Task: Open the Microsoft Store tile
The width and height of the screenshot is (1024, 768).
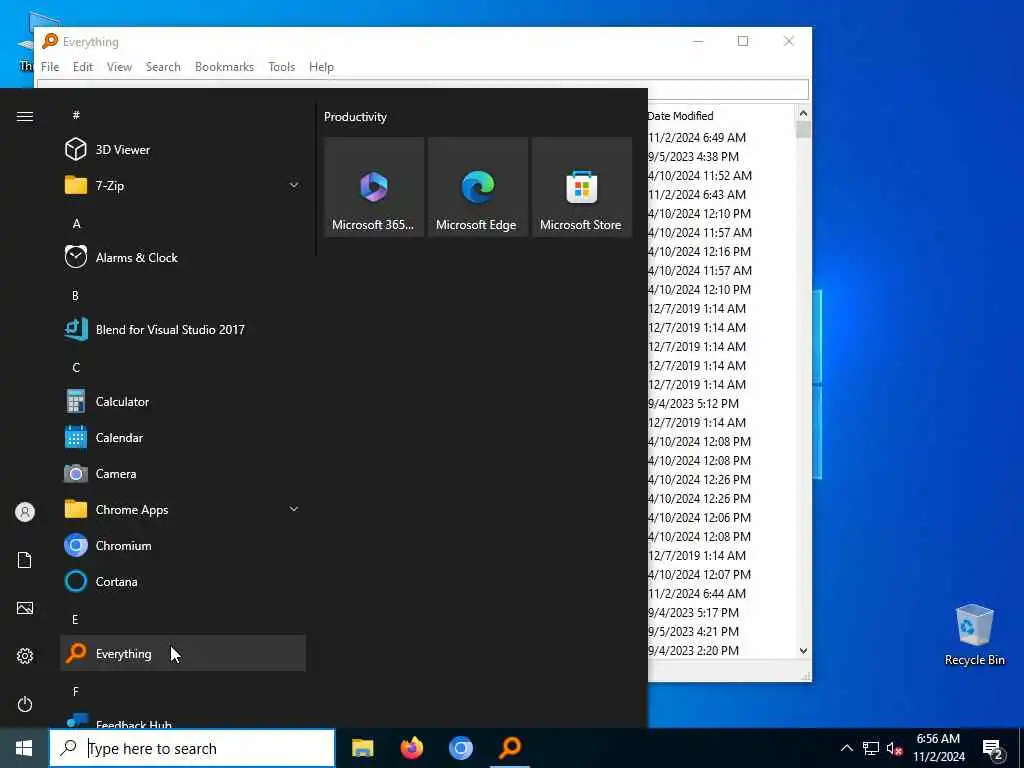Action: point(581,187)
